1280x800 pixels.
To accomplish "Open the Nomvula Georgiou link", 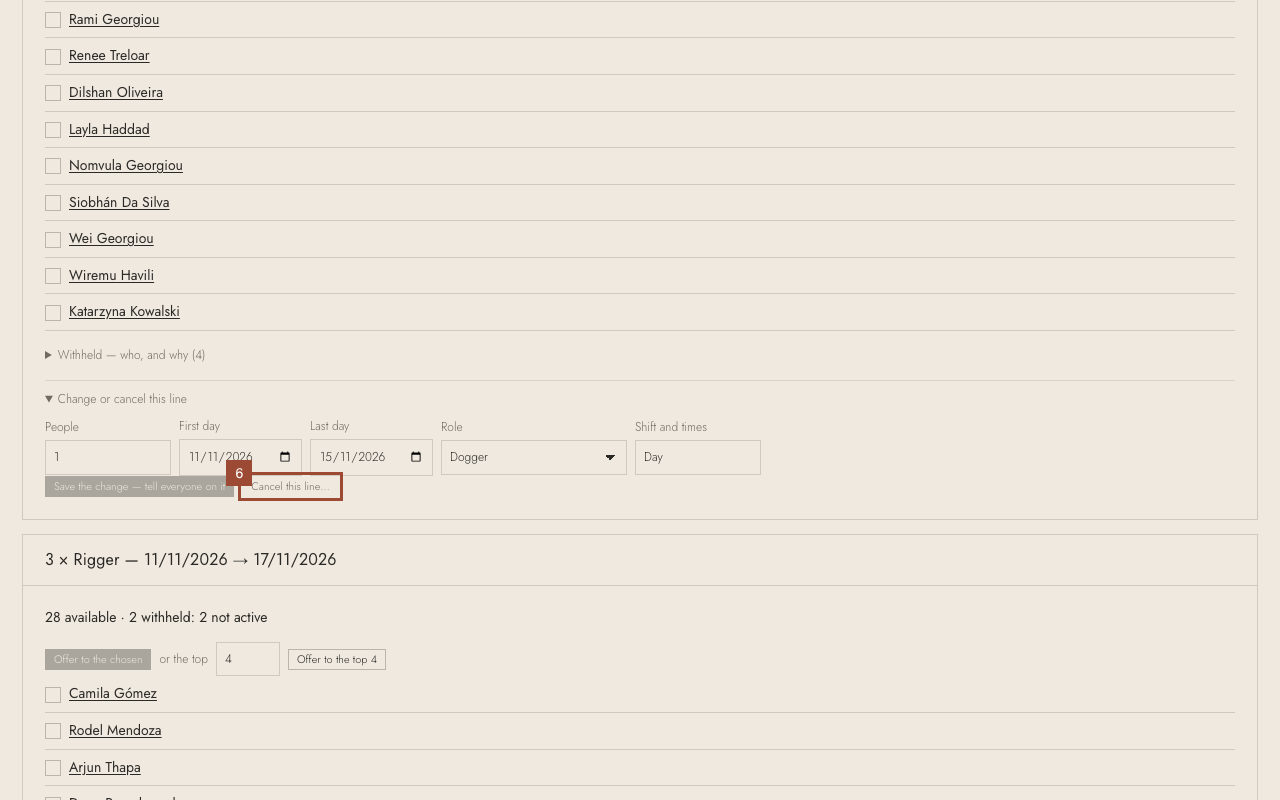I will point(126,165).
